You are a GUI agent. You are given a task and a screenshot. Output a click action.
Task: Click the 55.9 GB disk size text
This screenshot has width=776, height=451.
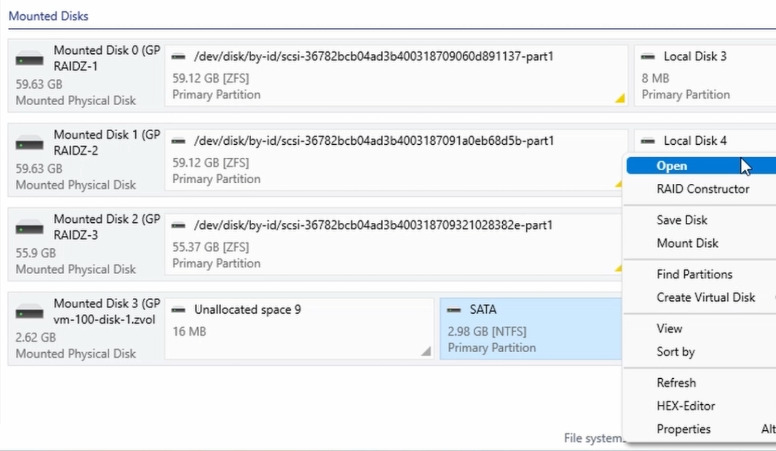click(x=36, y=253)
